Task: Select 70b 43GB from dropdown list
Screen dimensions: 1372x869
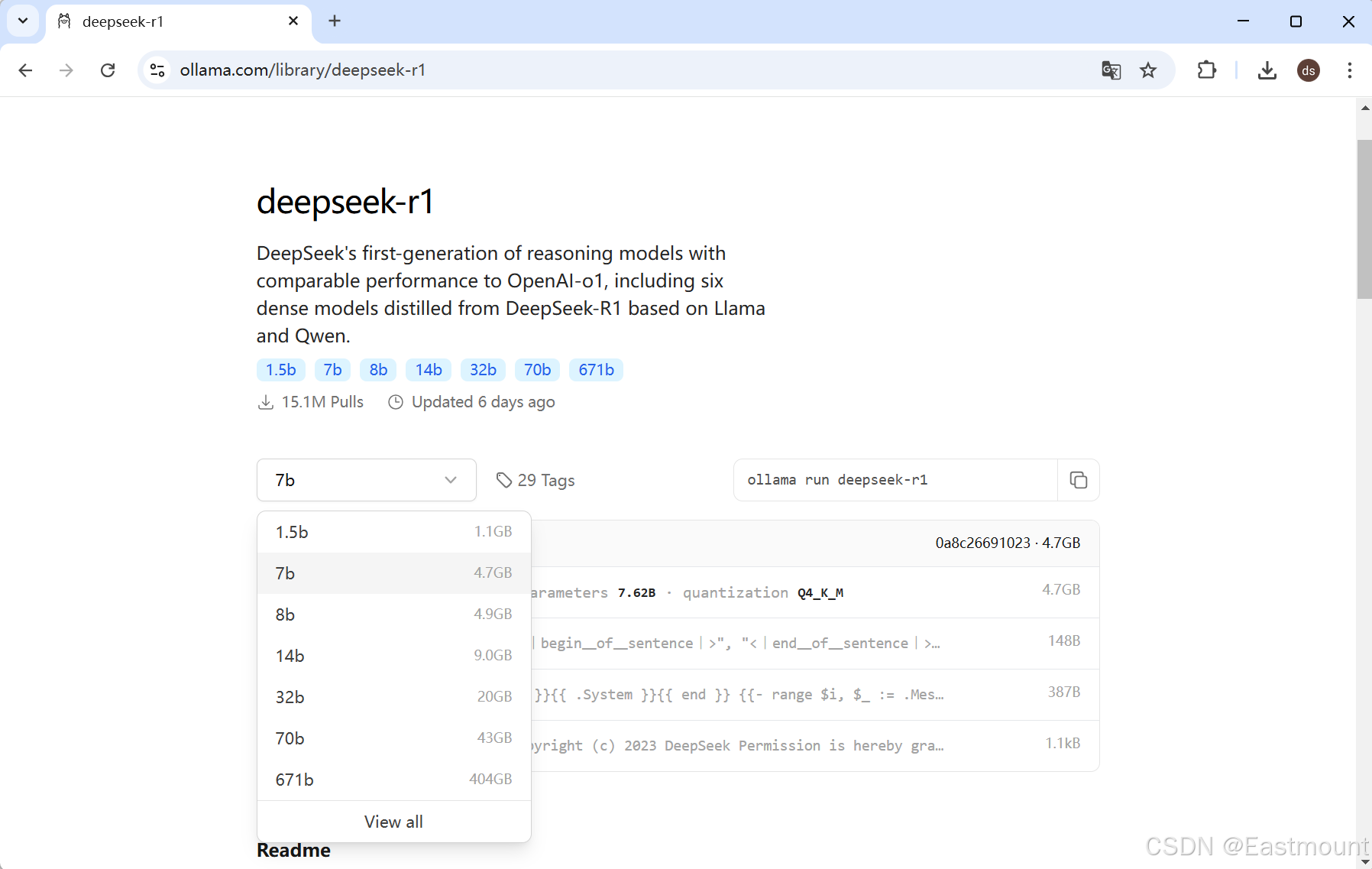Action: [393, 738]
